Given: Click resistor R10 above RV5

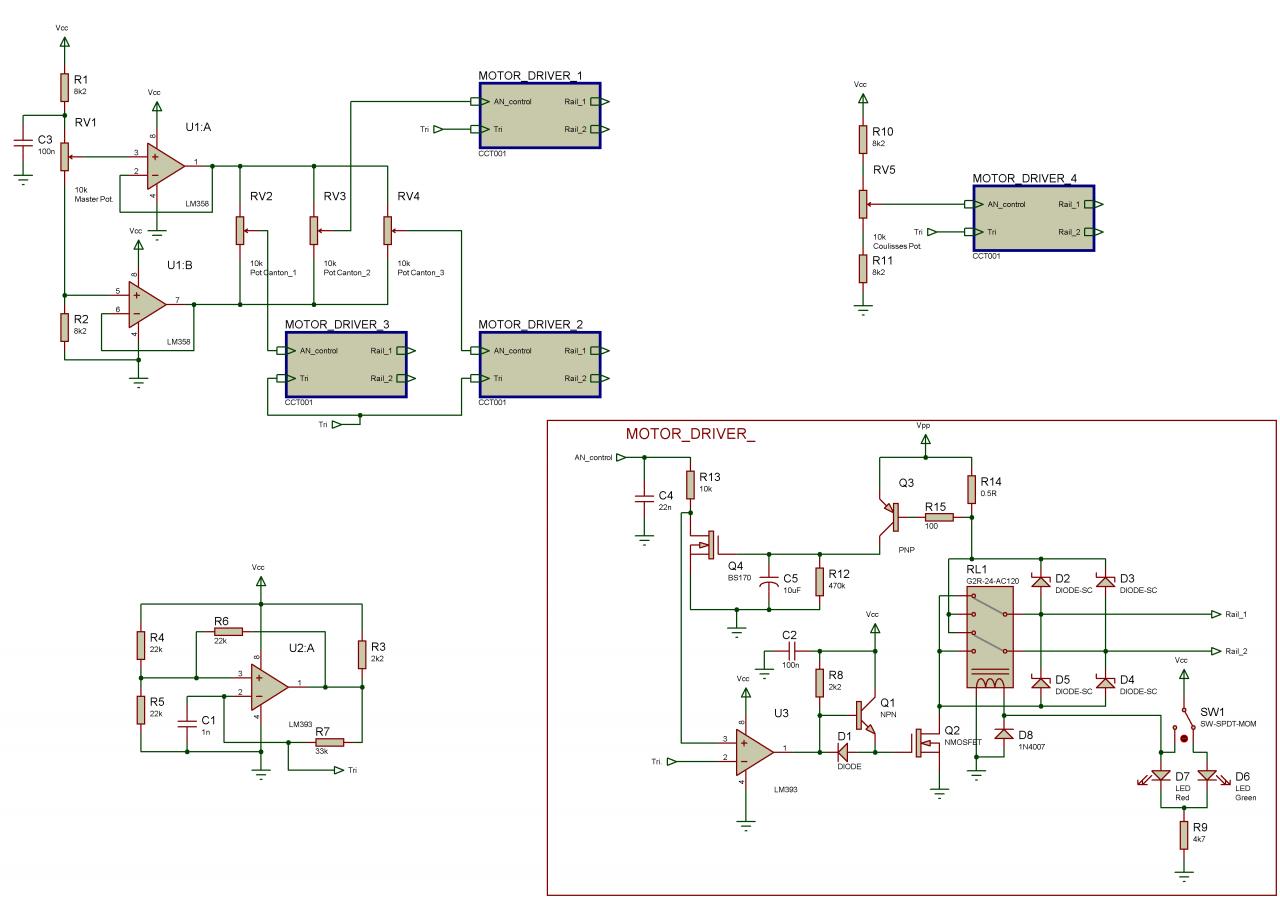Looking at the screenshot, I should (x=863, y=138).
